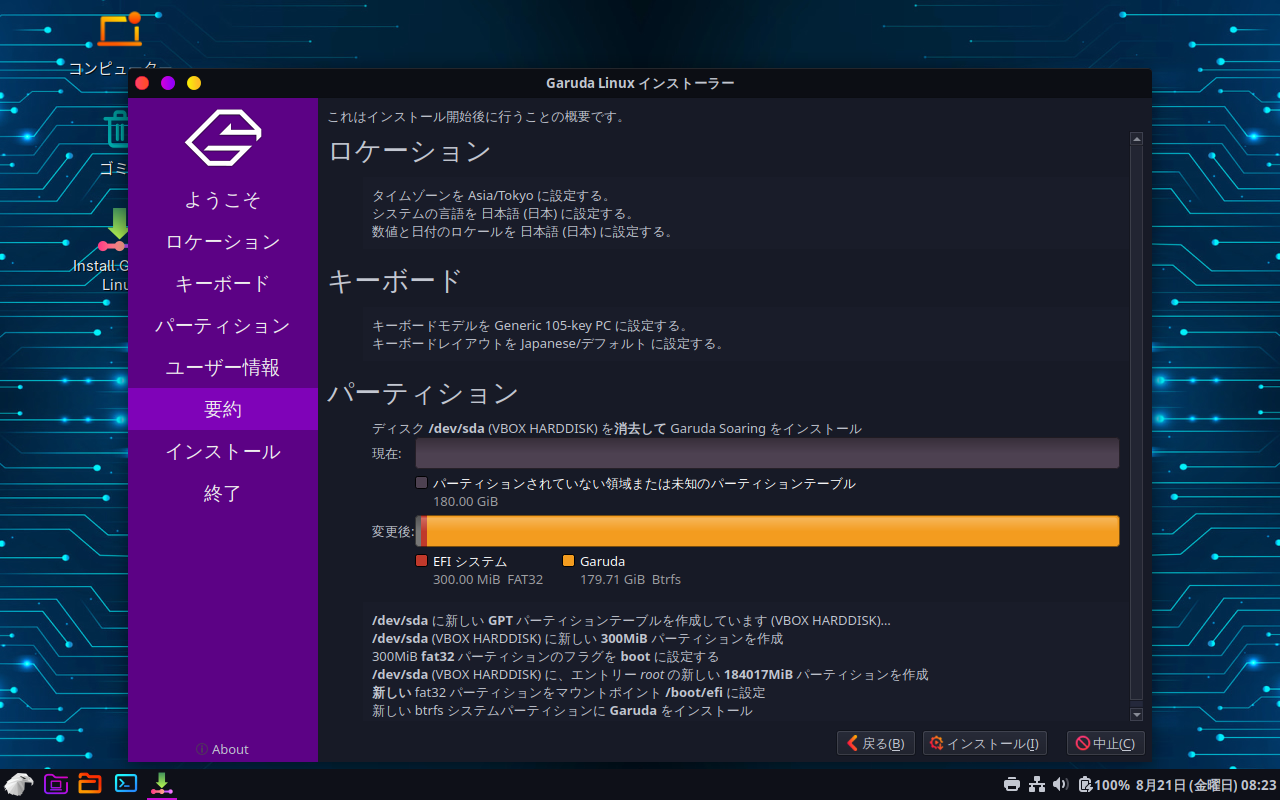Select the ようこそ step in the sidebar
Image resolution: width=1280 pixels, height=800 pixels.
(223, 200)
